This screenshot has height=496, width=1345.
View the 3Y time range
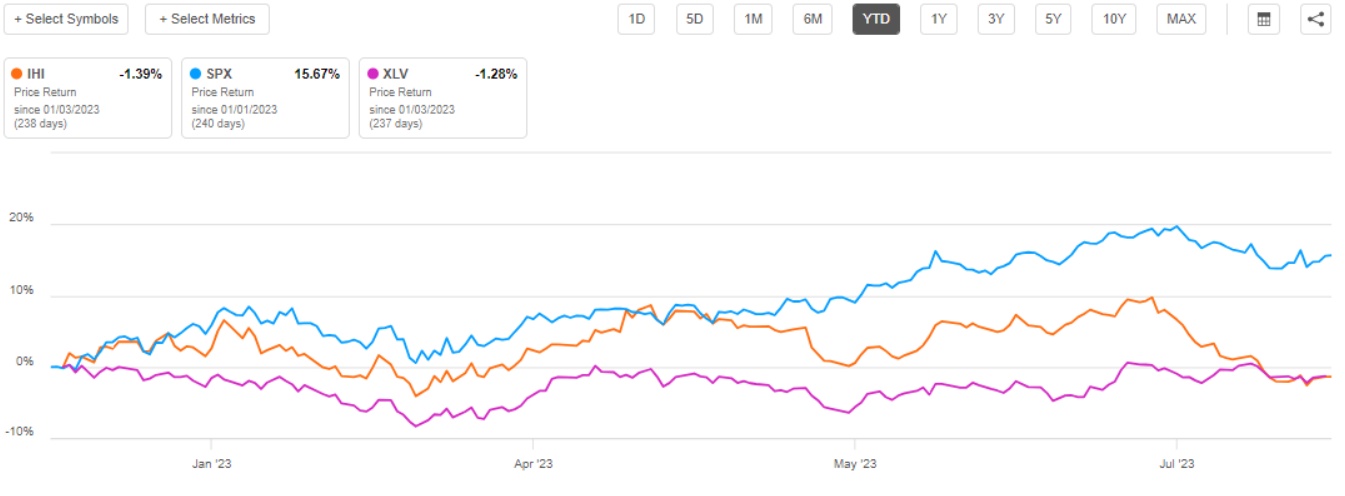click(x=996, y=19)
